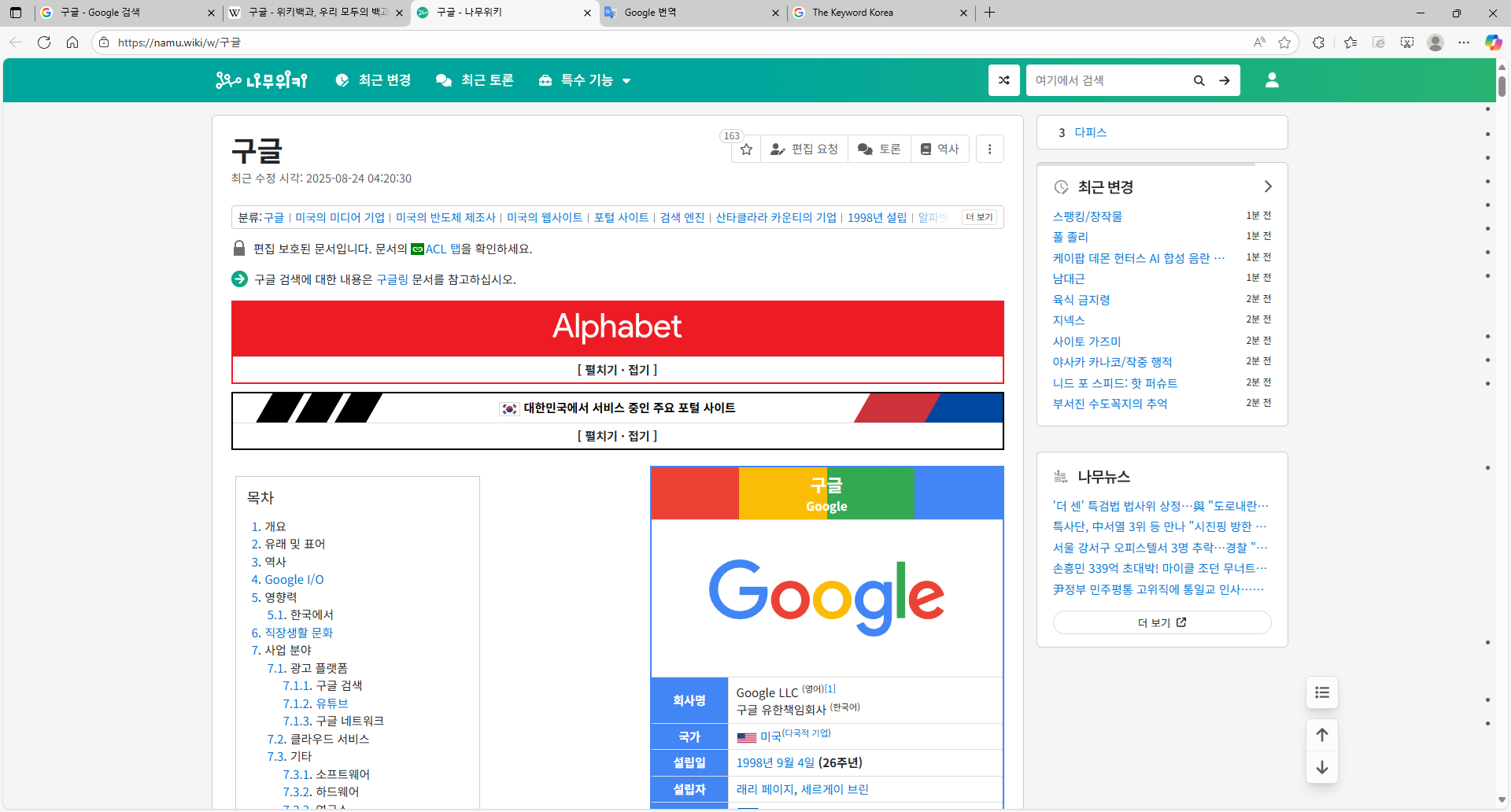Switch to the 구글 - 위키백과 tab

click(x=316, y=13)
